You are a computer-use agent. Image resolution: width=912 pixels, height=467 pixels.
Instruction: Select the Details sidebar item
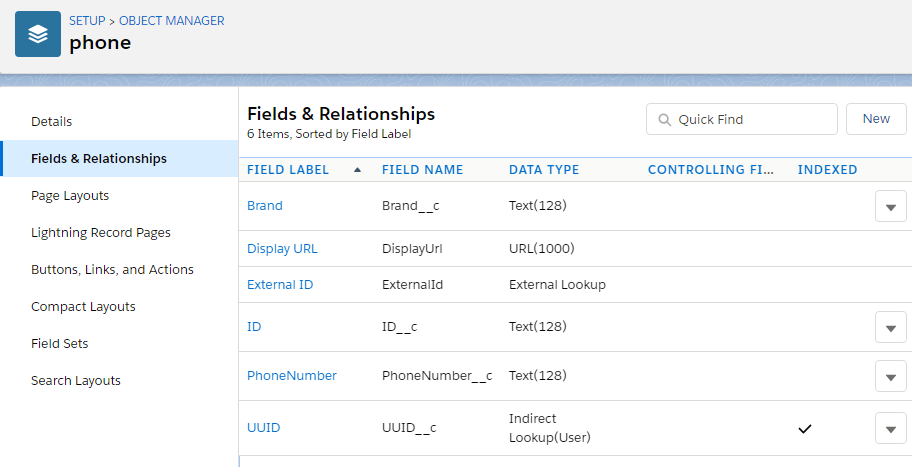[x=52, y=122]
